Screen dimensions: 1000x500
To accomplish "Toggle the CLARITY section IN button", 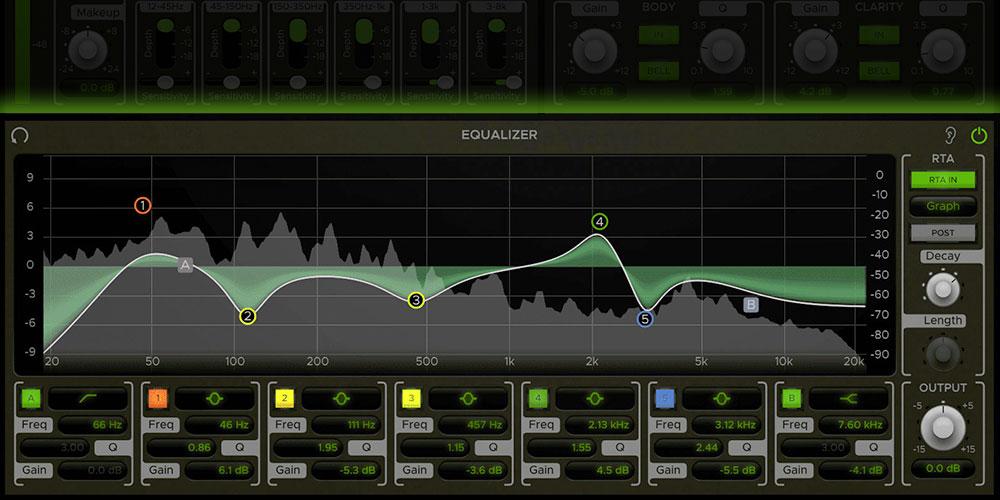I will click(x=879, y=35).
